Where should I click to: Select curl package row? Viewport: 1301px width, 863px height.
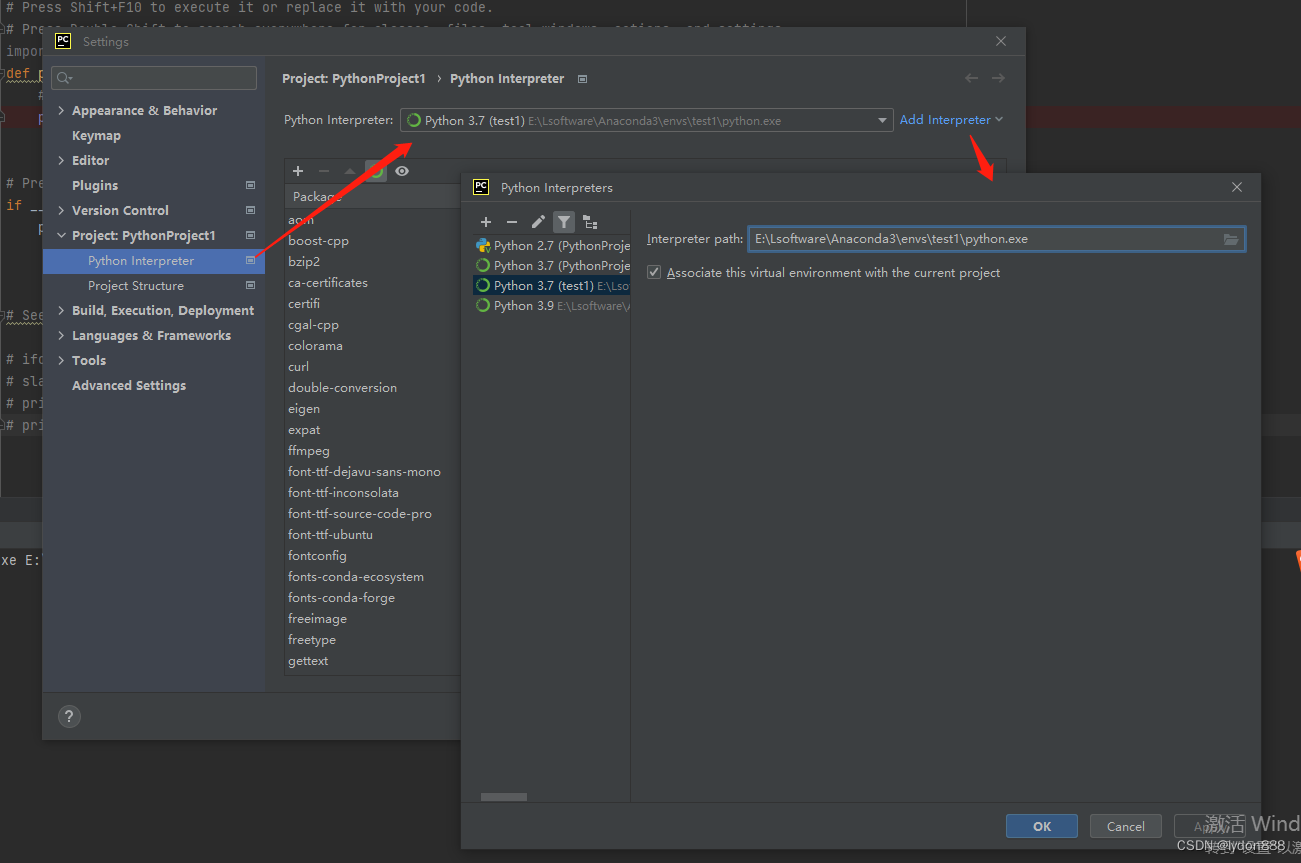click(373, 367)
